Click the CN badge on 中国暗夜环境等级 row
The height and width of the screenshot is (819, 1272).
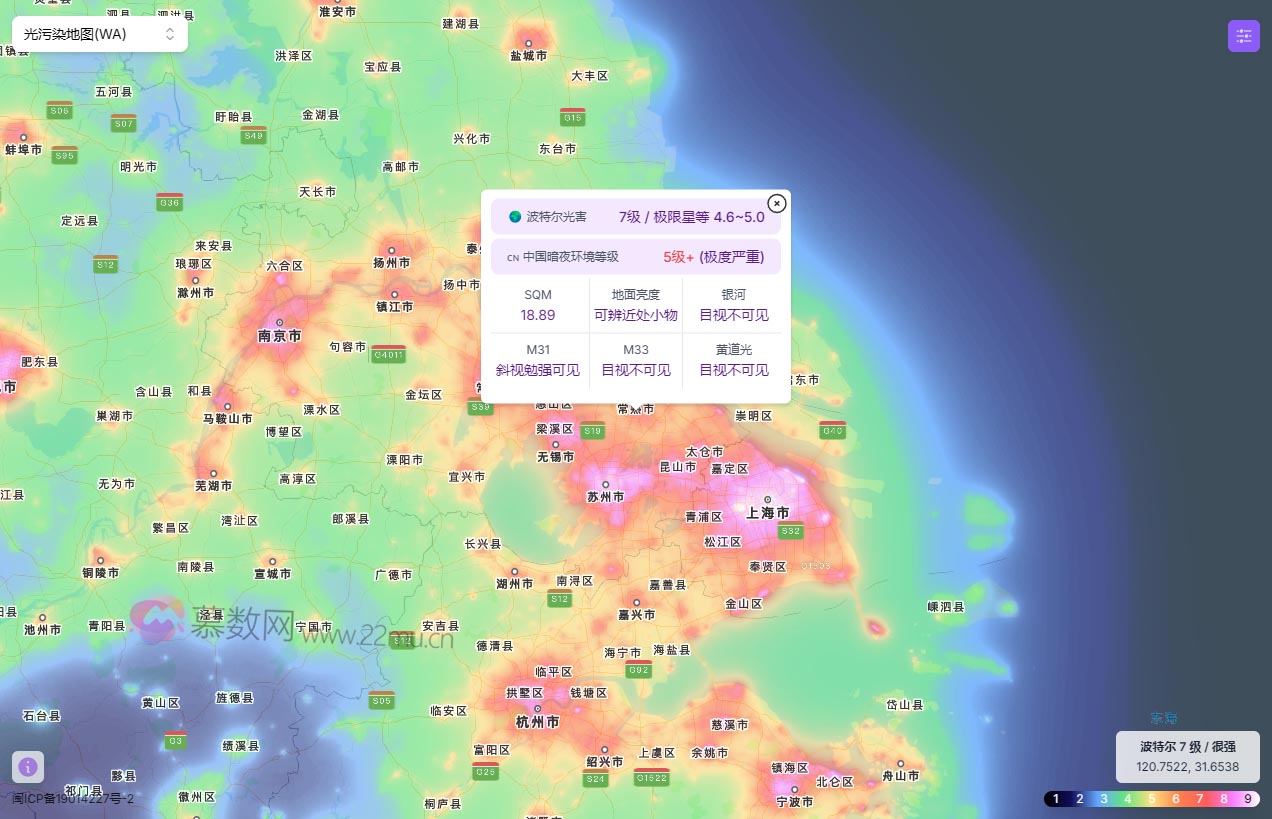[511, 257]
